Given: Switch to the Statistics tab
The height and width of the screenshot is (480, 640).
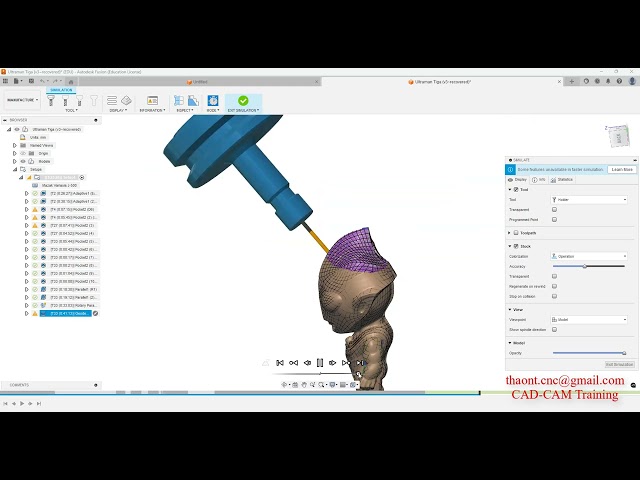Looking at the screenshot, I should [564, 179].
